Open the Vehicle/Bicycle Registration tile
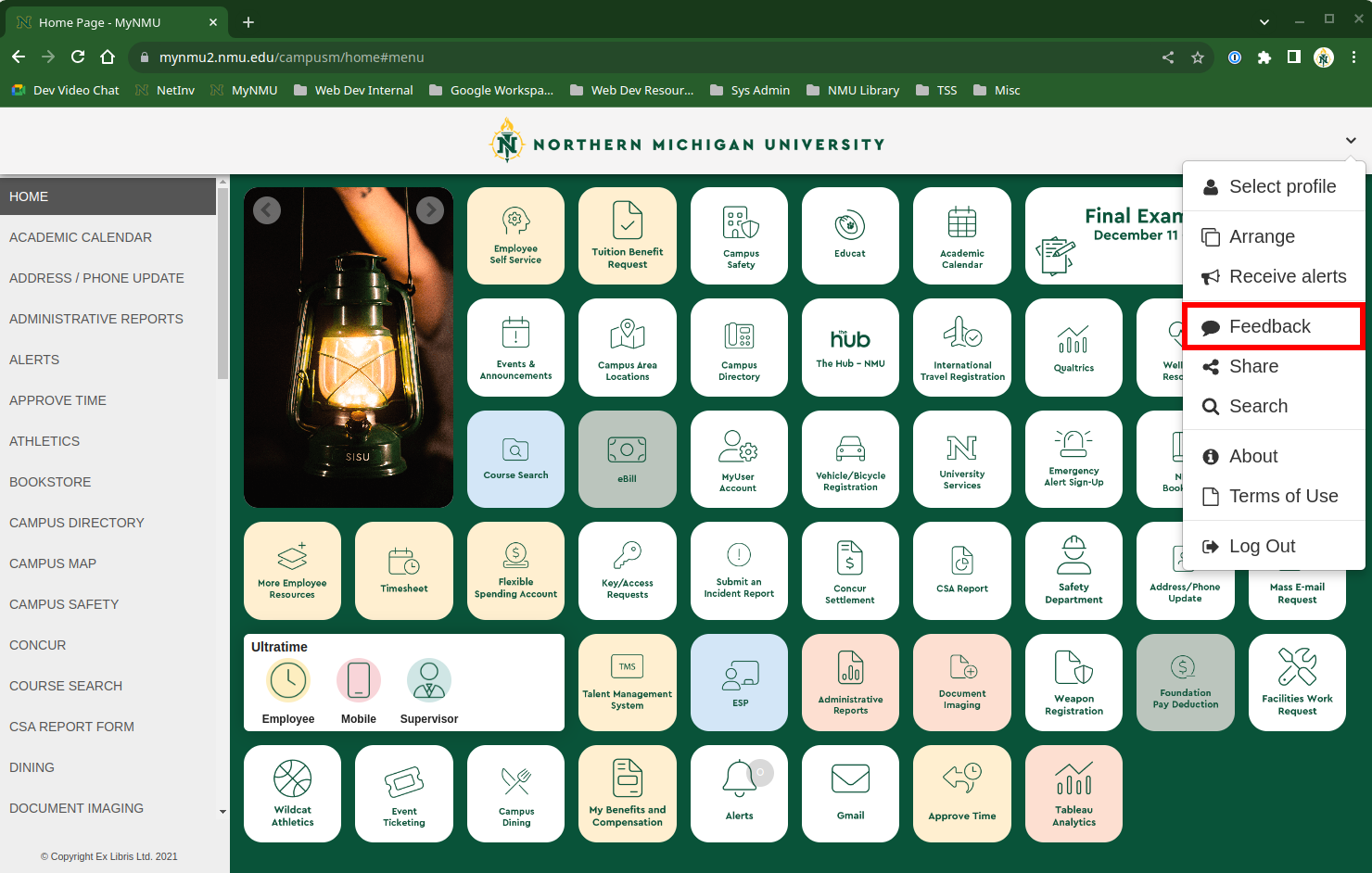This screenshot has width=1372, height=873. pos(850,459)
